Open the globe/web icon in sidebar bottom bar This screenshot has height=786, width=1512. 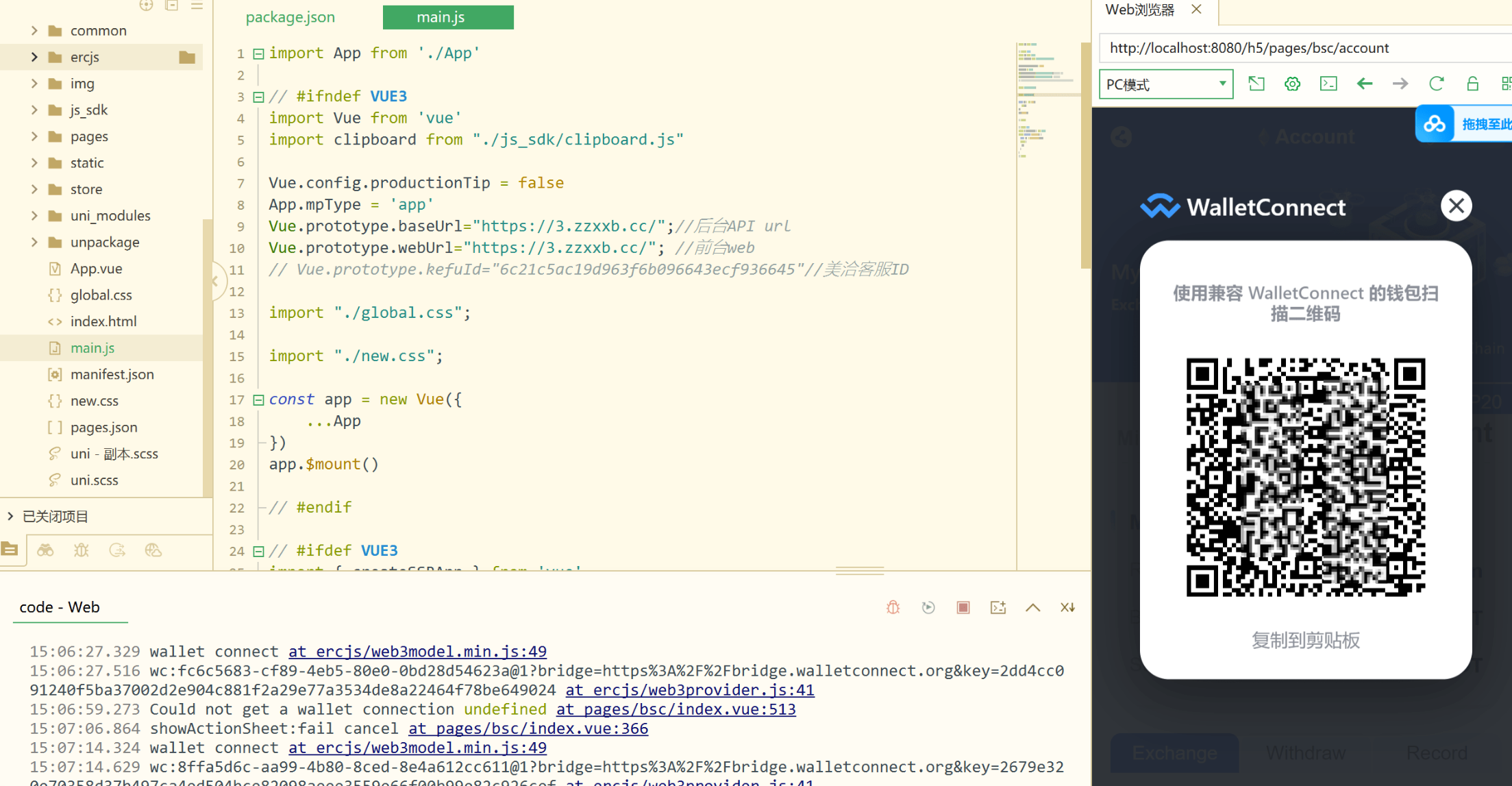point(153,550)
